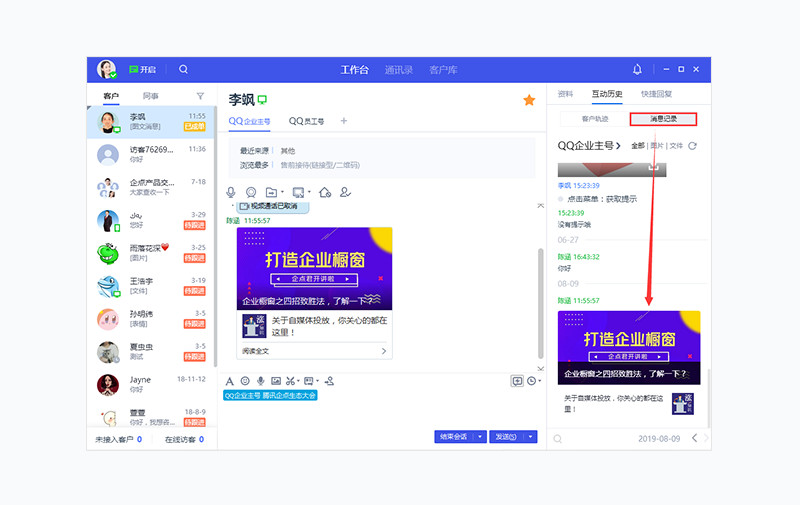Open the contact list filter funnel
The width and height of the screenshot is (800, 505).
click(x=200, y=96)
